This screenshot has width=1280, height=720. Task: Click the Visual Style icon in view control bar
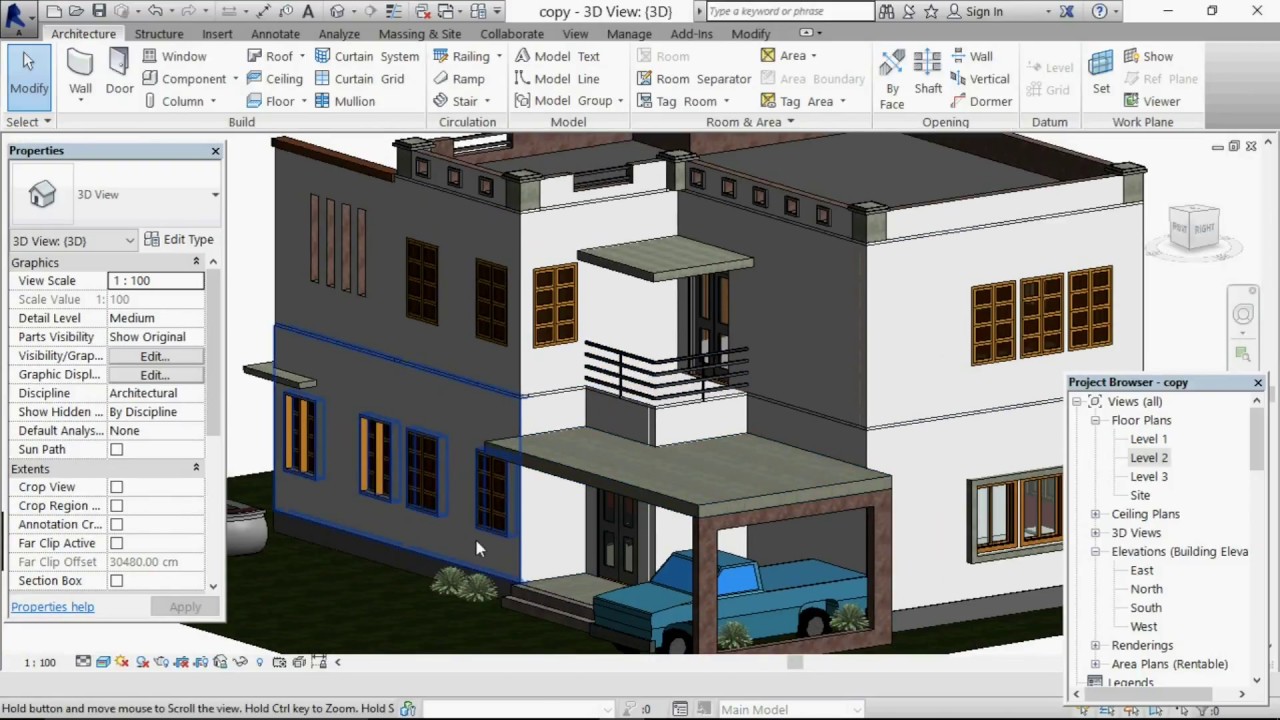coord(103,662)
